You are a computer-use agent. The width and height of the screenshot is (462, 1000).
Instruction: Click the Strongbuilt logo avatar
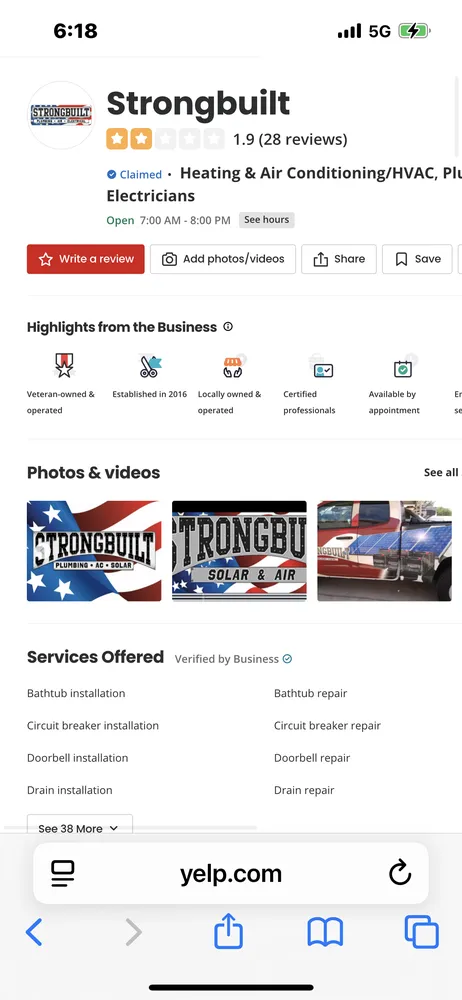(x=61, y=115)
